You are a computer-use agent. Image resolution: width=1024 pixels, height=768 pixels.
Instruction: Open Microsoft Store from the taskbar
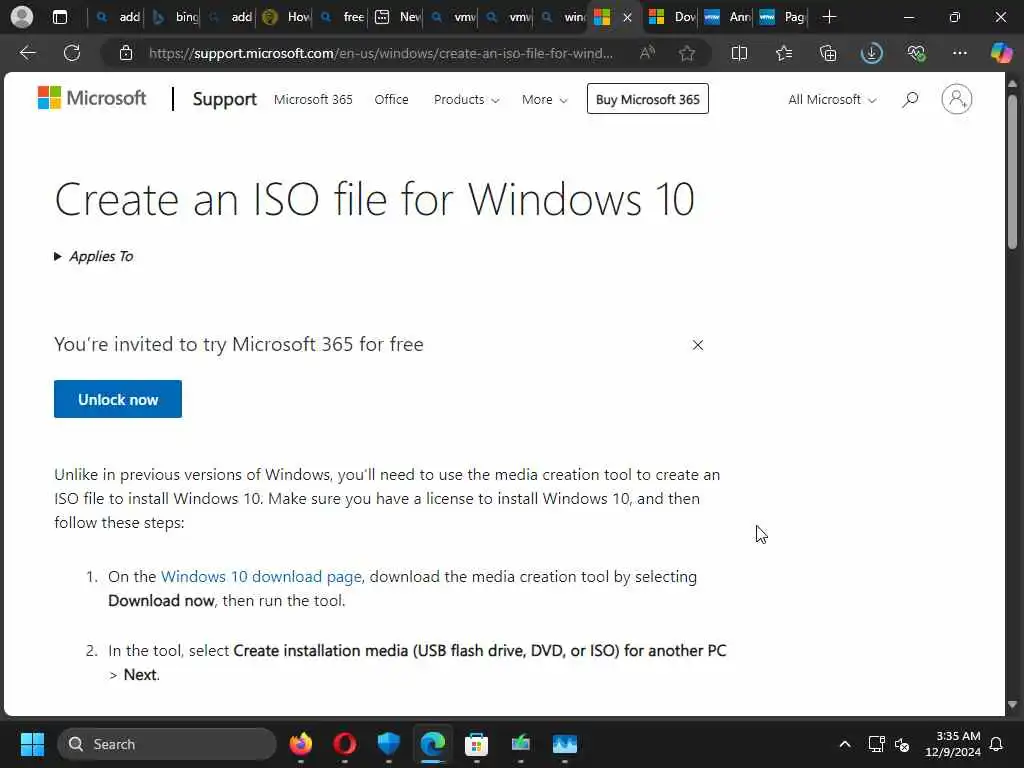coord(477,744)
